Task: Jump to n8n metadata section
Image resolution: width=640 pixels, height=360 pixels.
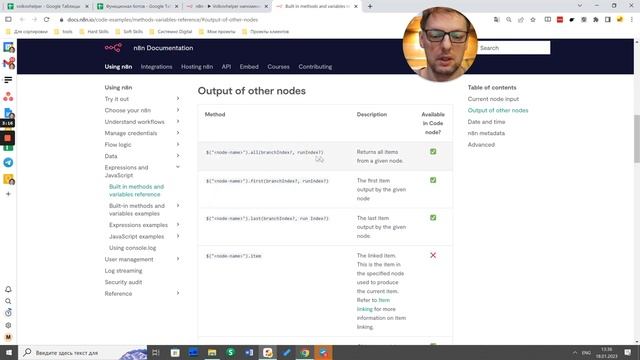Action: tap(486, 133)
